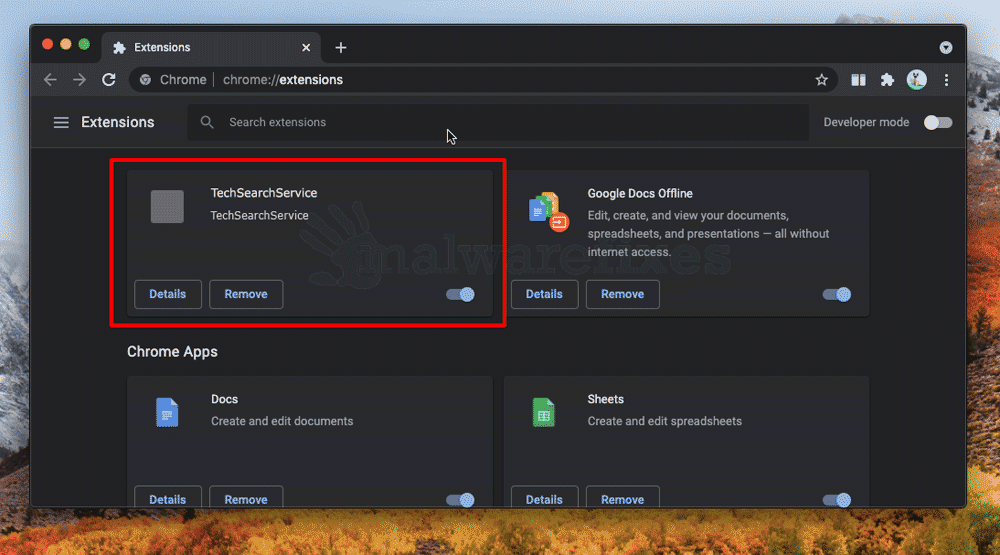Open Details for TechSearchService
The height and width of the screenshot is (555, 1000).
[x=168, y=294]
